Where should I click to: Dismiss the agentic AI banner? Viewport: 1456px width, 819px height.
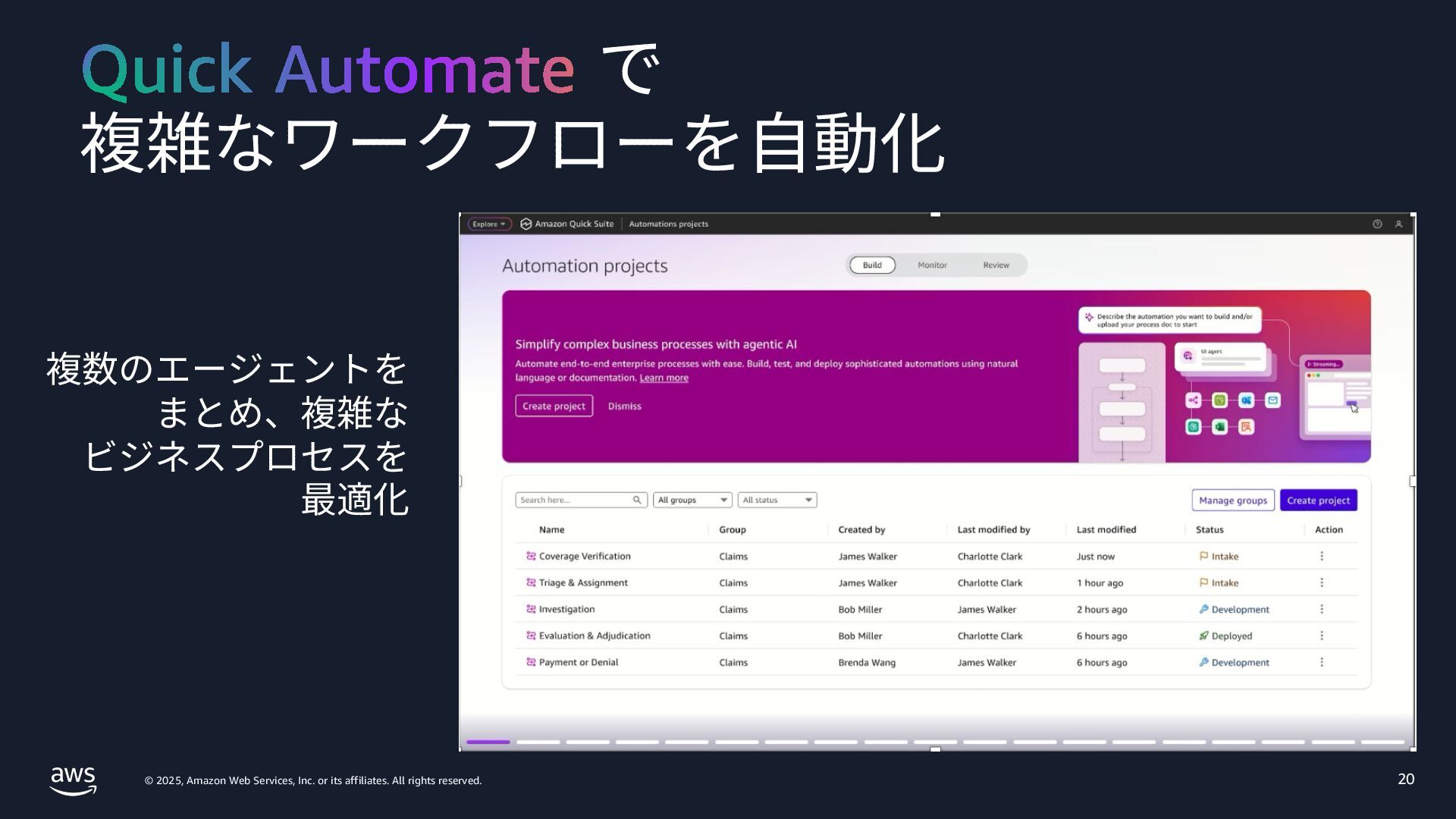coord(624,406)
